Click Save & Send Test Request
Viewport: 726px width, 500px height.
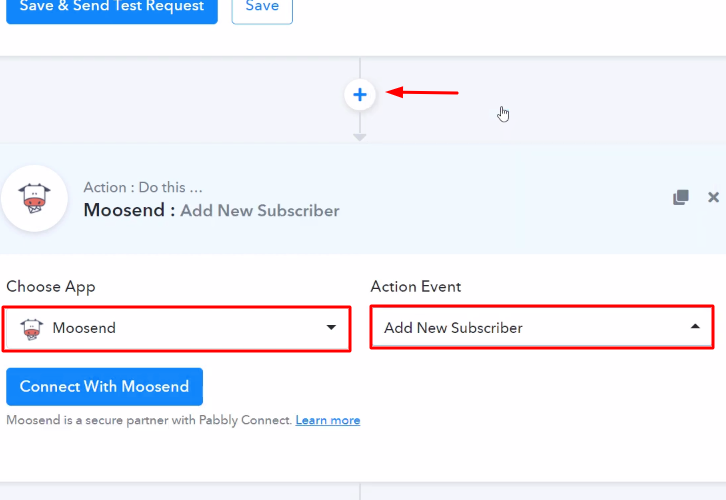pos(112,9)
